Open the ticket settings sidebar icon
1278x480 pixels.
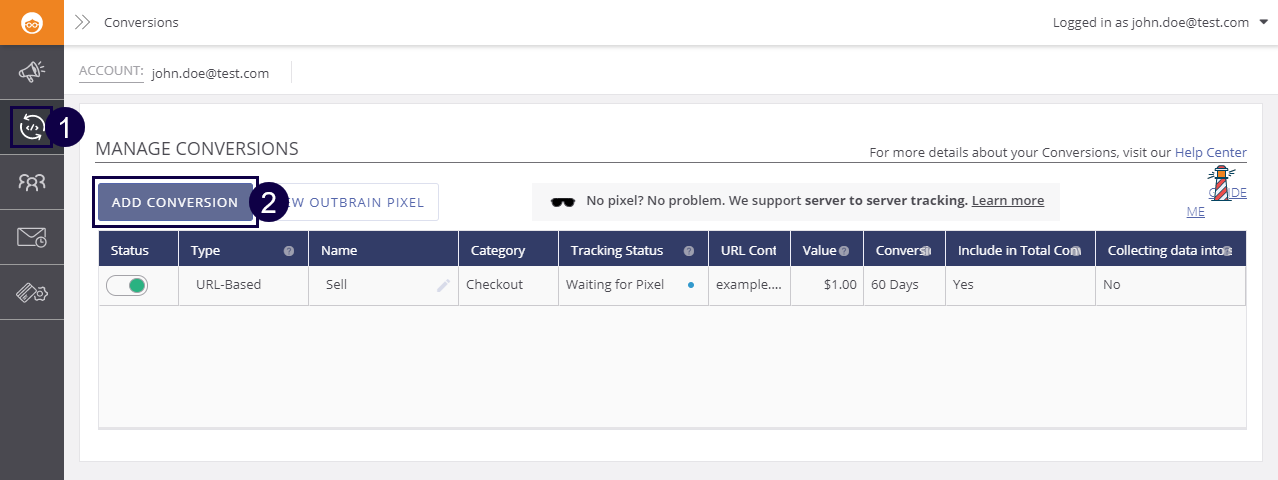point(32,292)
